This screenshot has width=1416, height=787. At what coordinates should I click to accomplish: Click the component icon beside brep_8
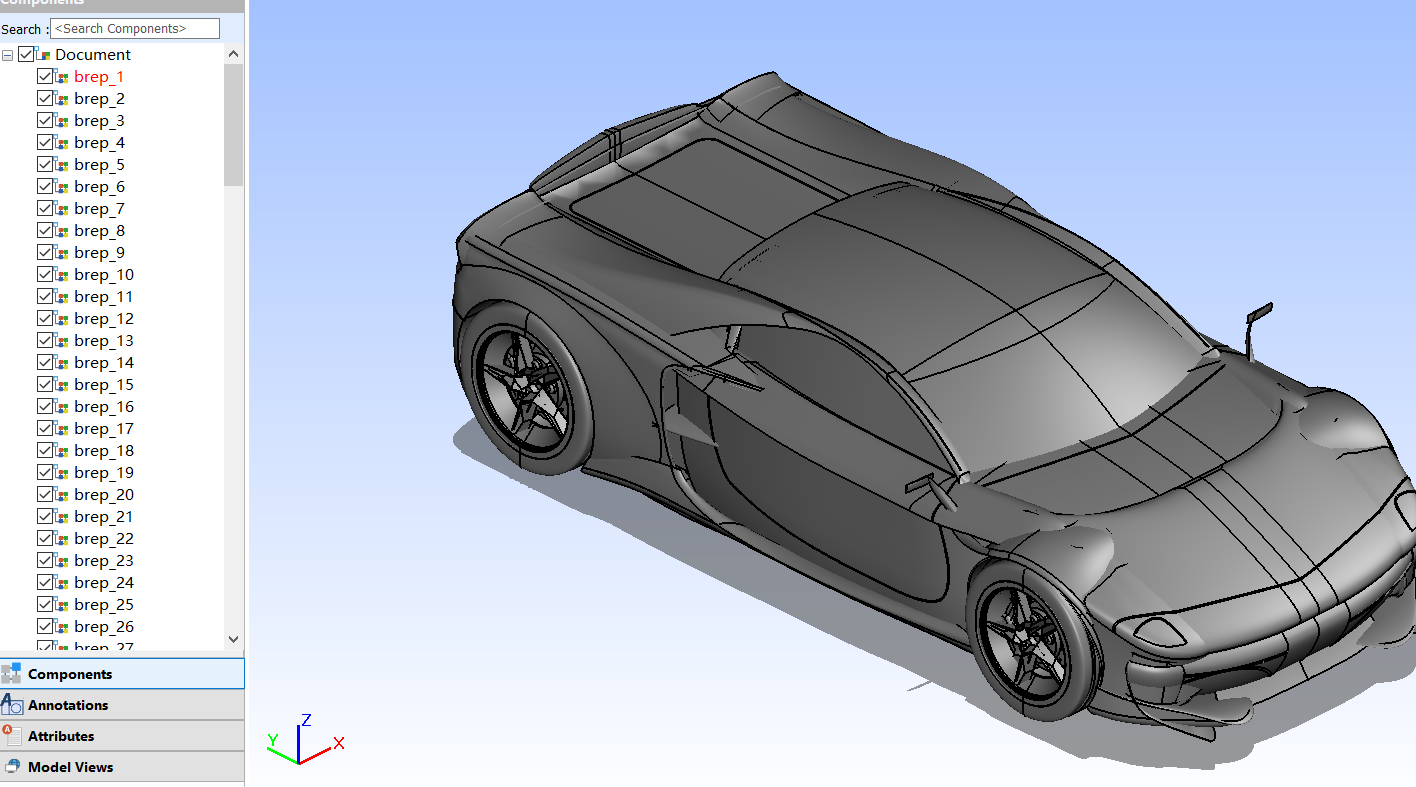(x=62, y=230)
